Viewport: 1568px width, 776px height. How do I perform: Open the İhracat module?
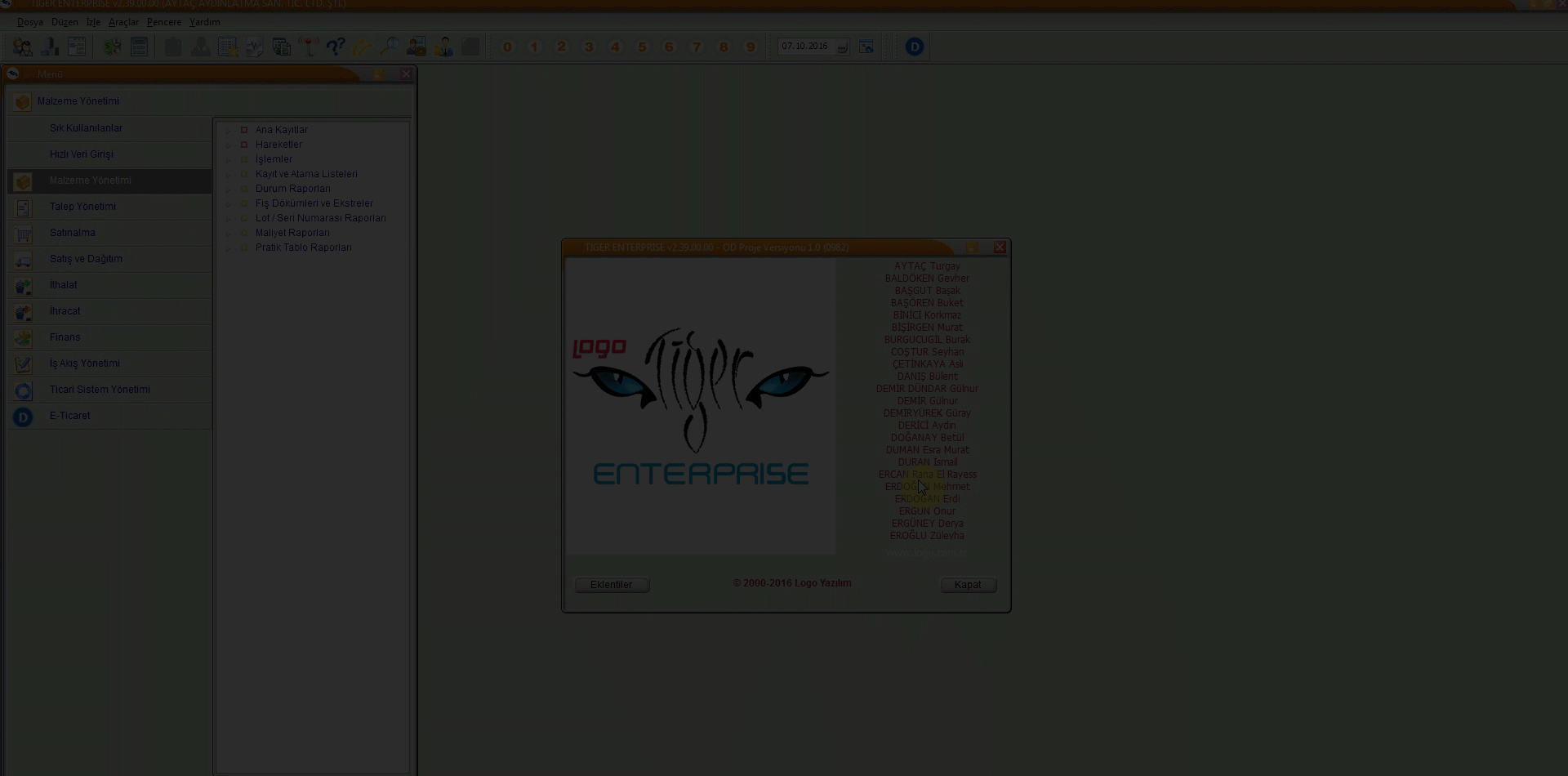click(x=109, y=311)
